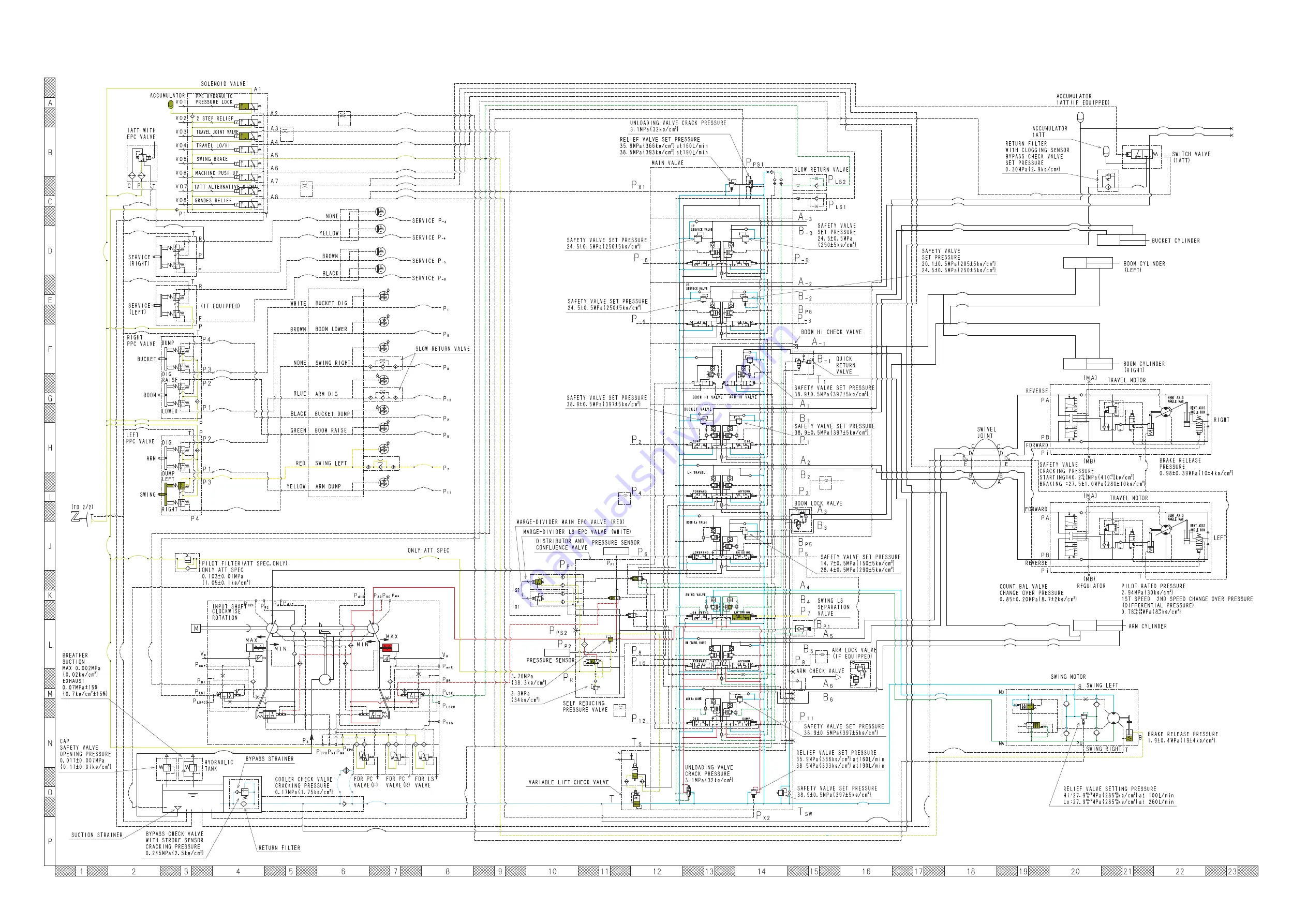
Task: Click the SUCTION STRAINER label
Action: (97, 835)
